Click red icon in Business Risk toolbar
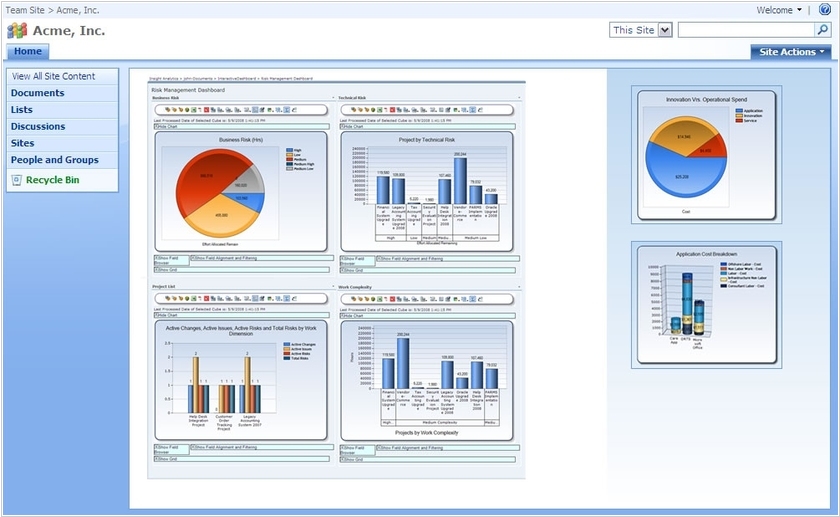Screen dimensions: 840x517 tap(206, 109)
